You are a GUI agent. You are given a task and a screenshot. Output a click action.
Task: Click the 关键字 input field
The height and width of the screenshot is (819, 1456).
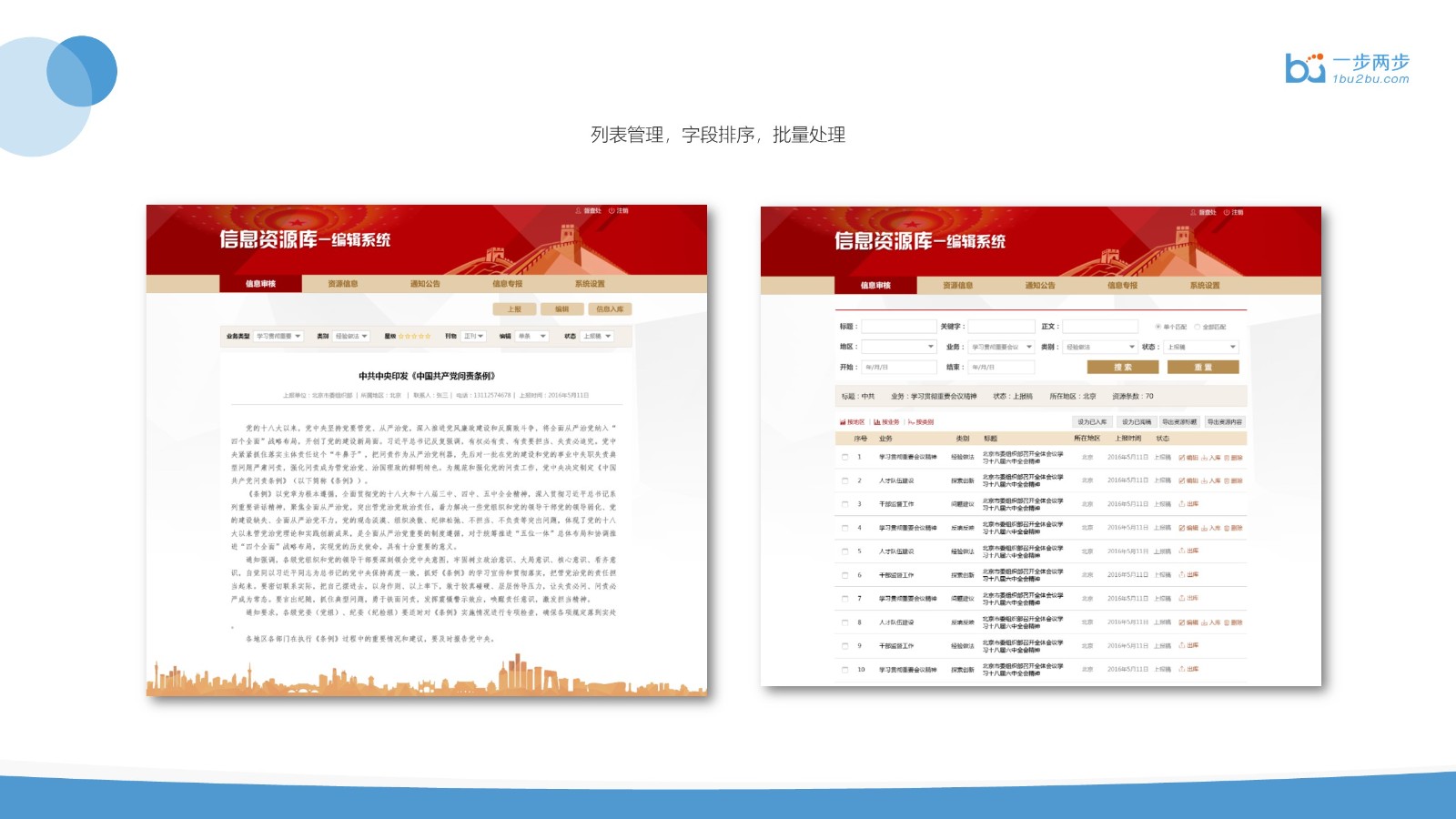(x=1001, y=327)
